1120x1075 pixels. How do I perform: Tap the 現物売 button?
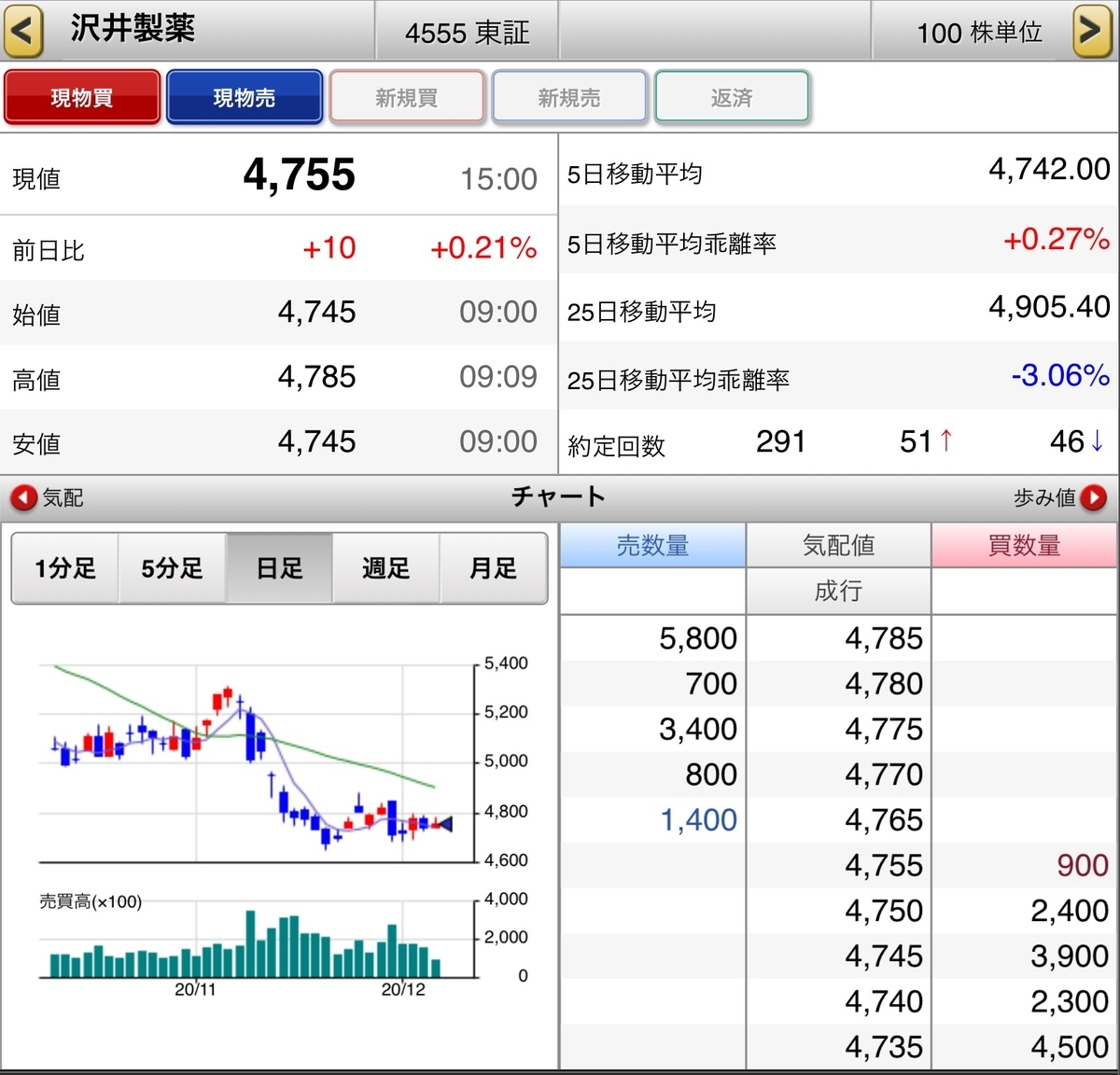(x=245, y=97)
